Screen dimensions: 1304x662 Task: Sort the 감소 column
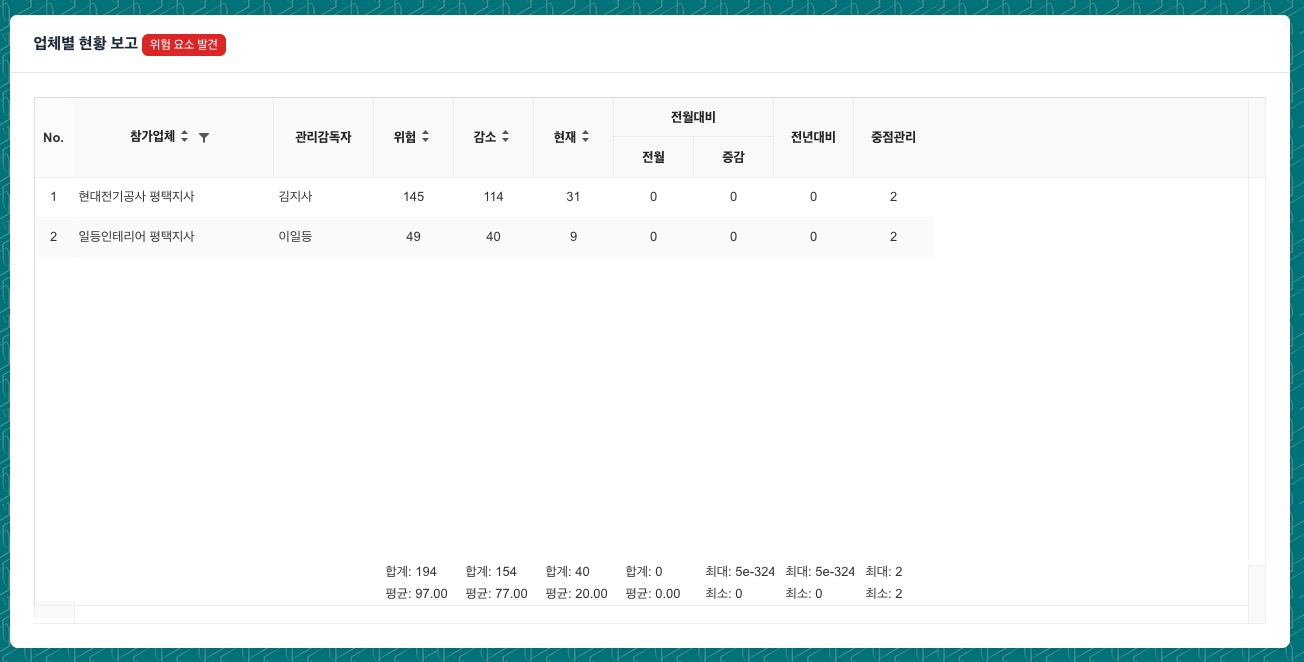[505, 137]
